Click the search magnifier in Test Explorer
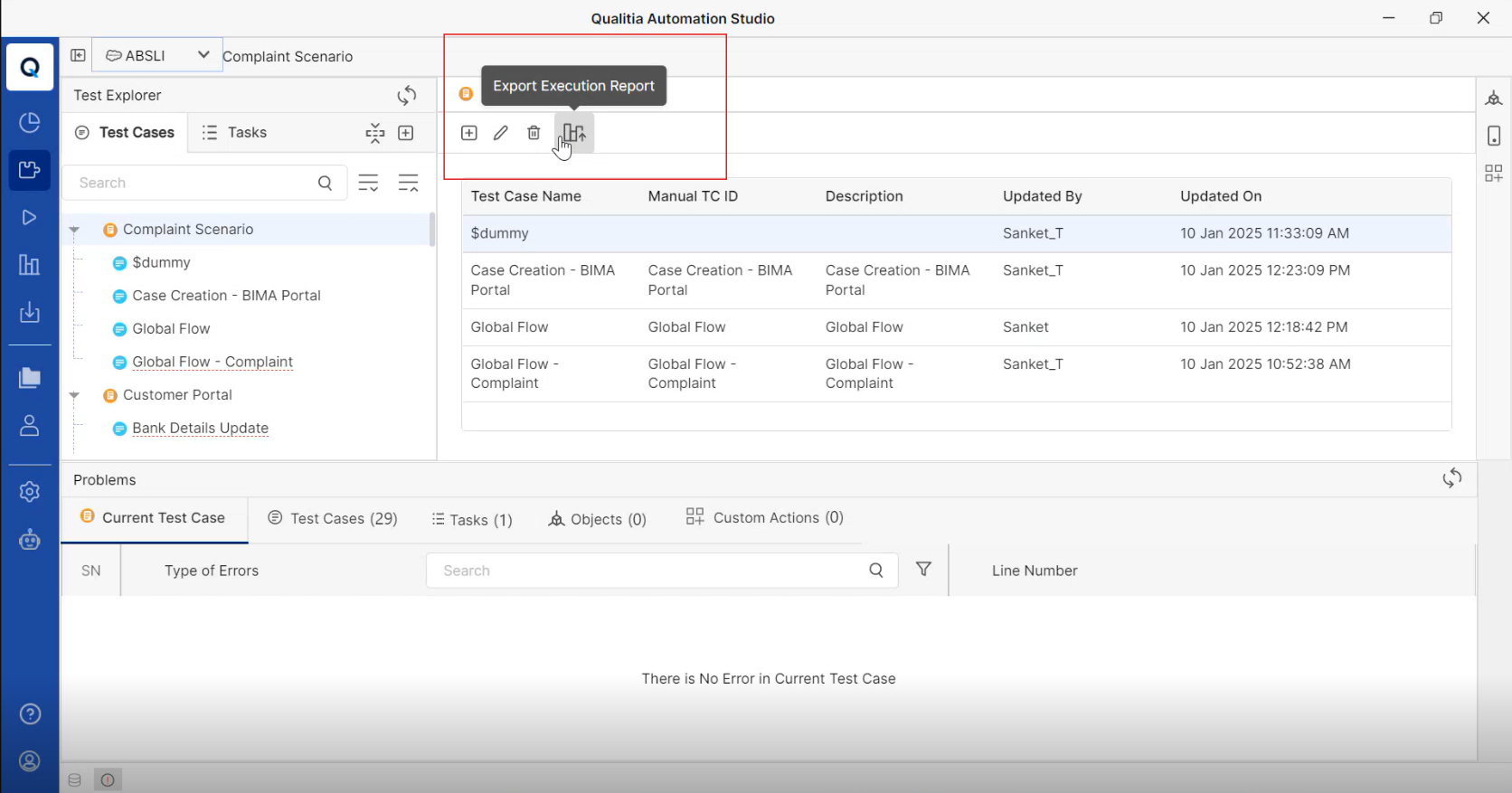Image resolution: width=1512 pixels, height=793 pixels. [x=326, y=183]
